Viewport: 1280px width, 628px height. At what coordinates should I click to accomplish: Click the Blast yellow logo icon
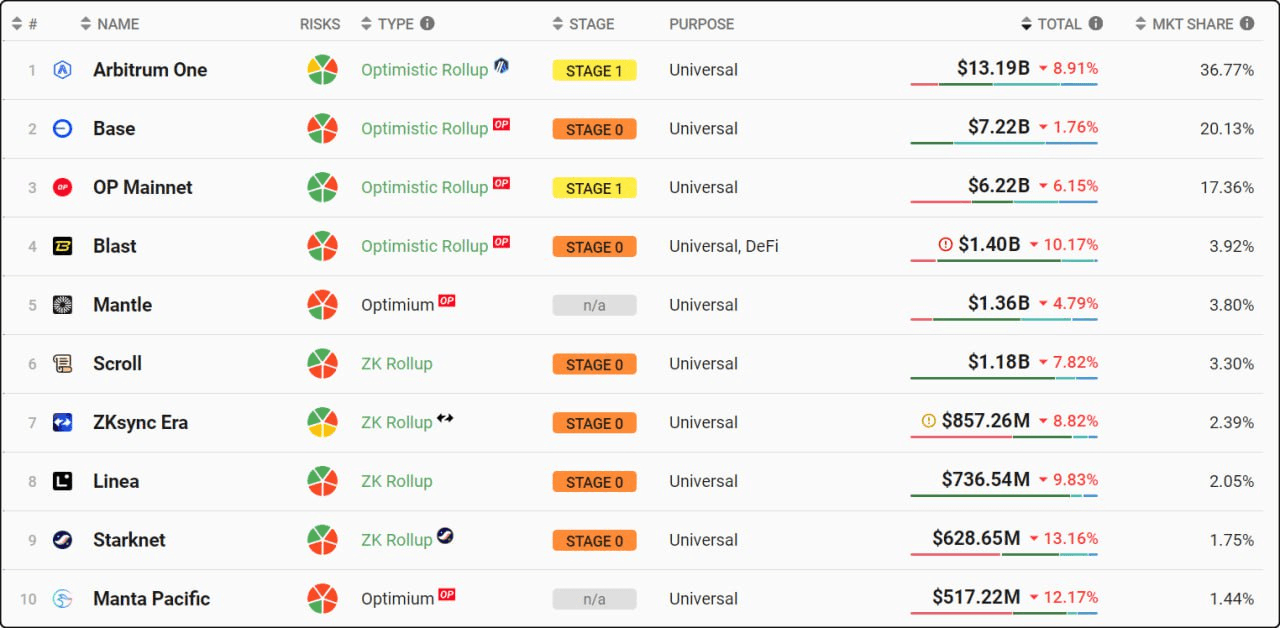click(62, 246)
